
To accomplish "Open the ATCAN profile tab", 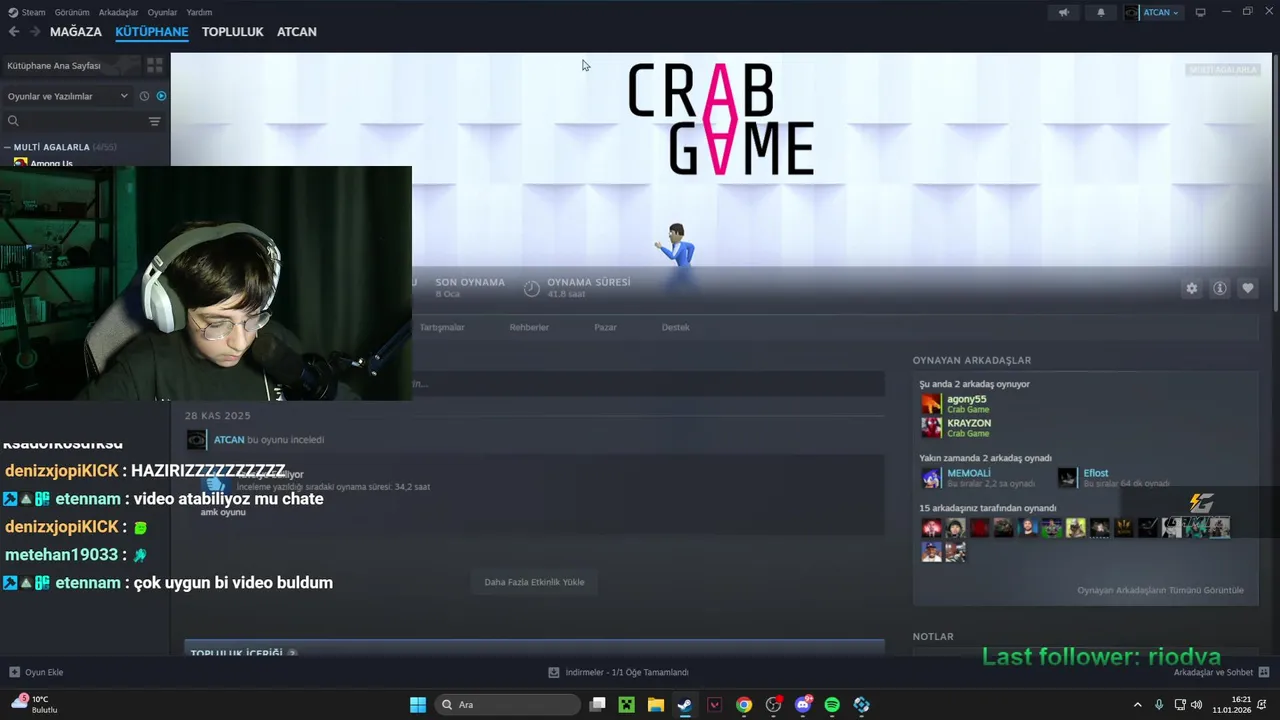I will [297, 32].
